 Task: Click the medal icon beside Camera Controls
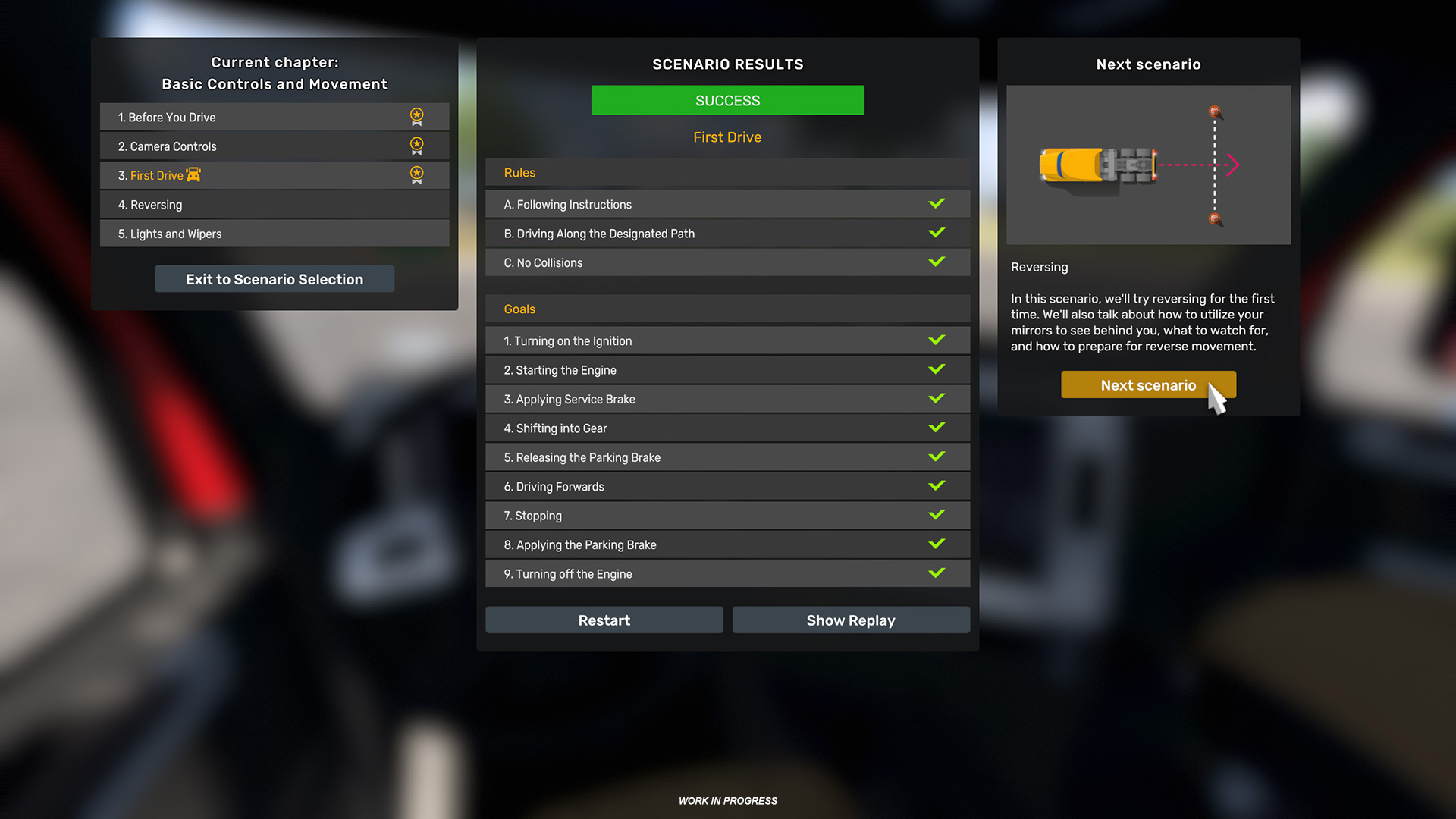point(416,146)
